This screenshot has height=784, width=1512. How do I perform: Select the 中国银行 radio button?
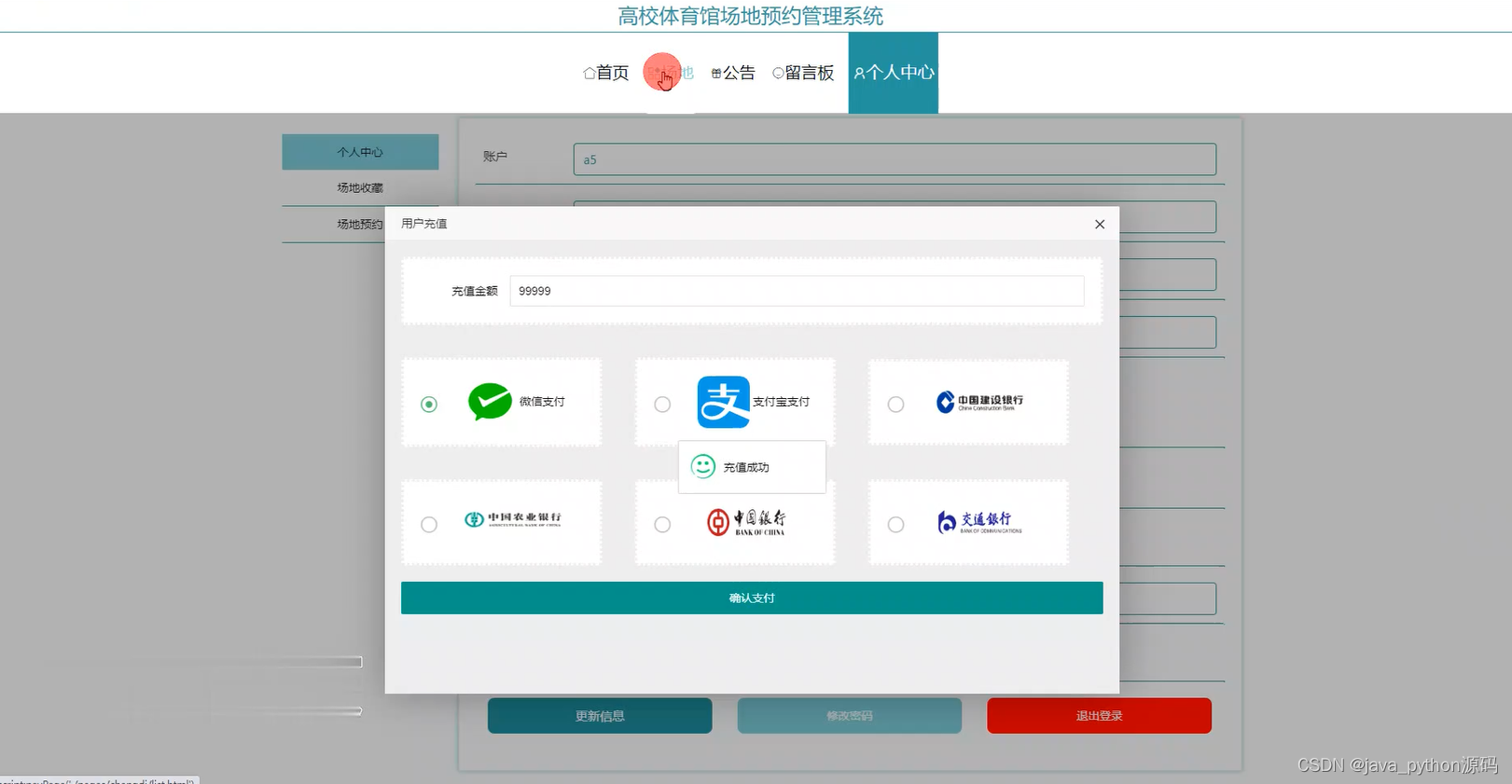pos(662,525)
